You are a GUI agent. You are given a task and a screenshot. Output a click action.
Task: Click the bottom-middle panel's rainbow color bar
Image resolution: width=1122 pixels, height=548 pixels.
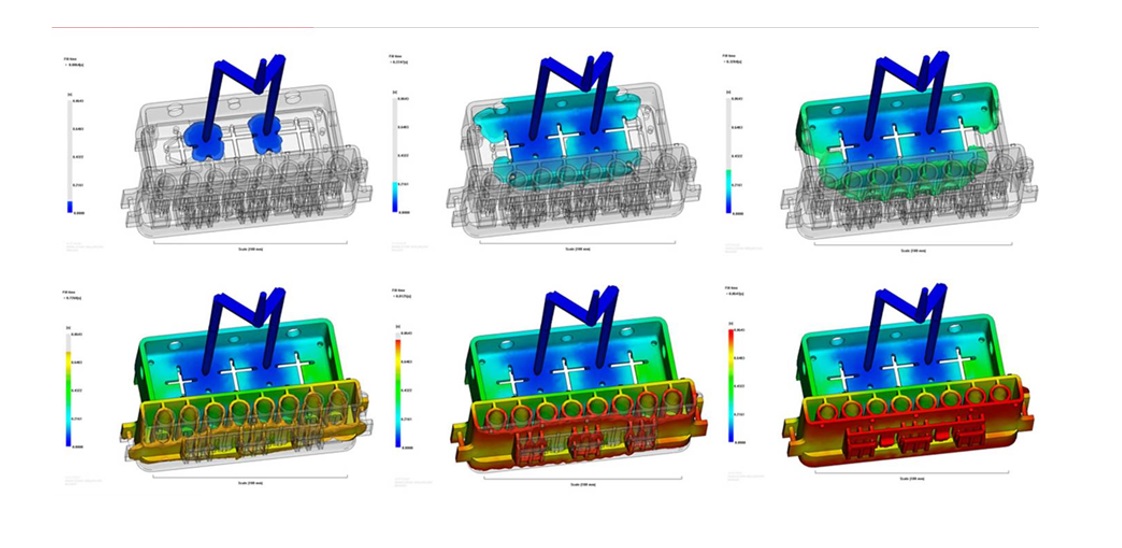click(397, 390)
